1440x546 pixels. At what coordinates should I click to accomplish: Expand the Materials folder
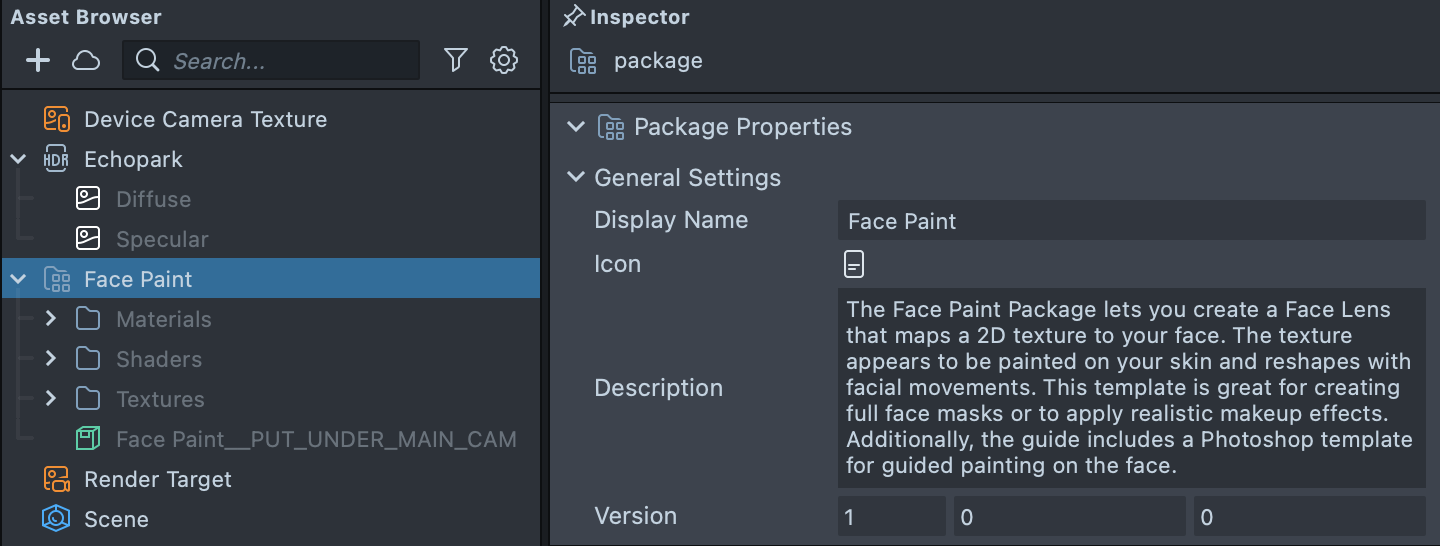coord(51,319)
